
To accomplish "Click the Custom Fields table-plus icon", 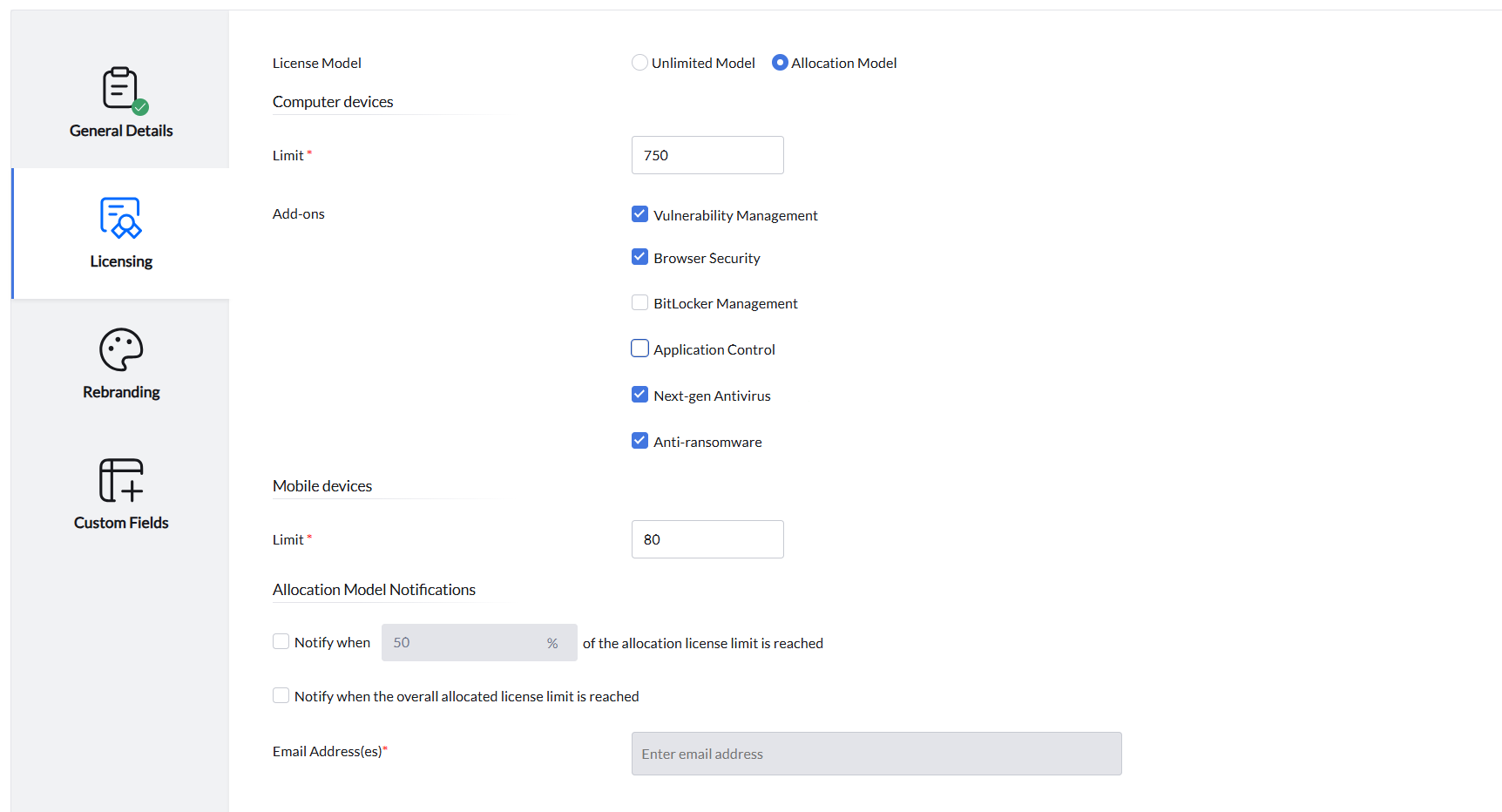I will pos(121,480).
